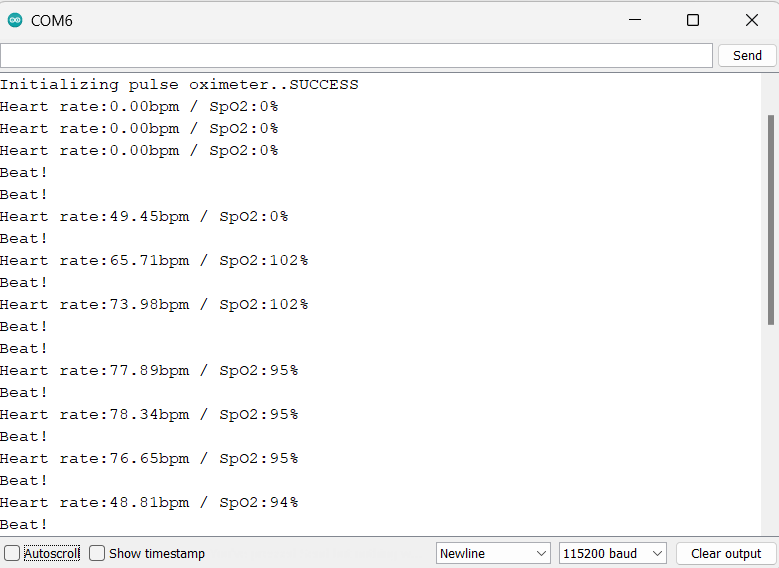Click the scrollbar track below the thumb
The height and width of the screenshot is (568, 779).
click(770, 430)
